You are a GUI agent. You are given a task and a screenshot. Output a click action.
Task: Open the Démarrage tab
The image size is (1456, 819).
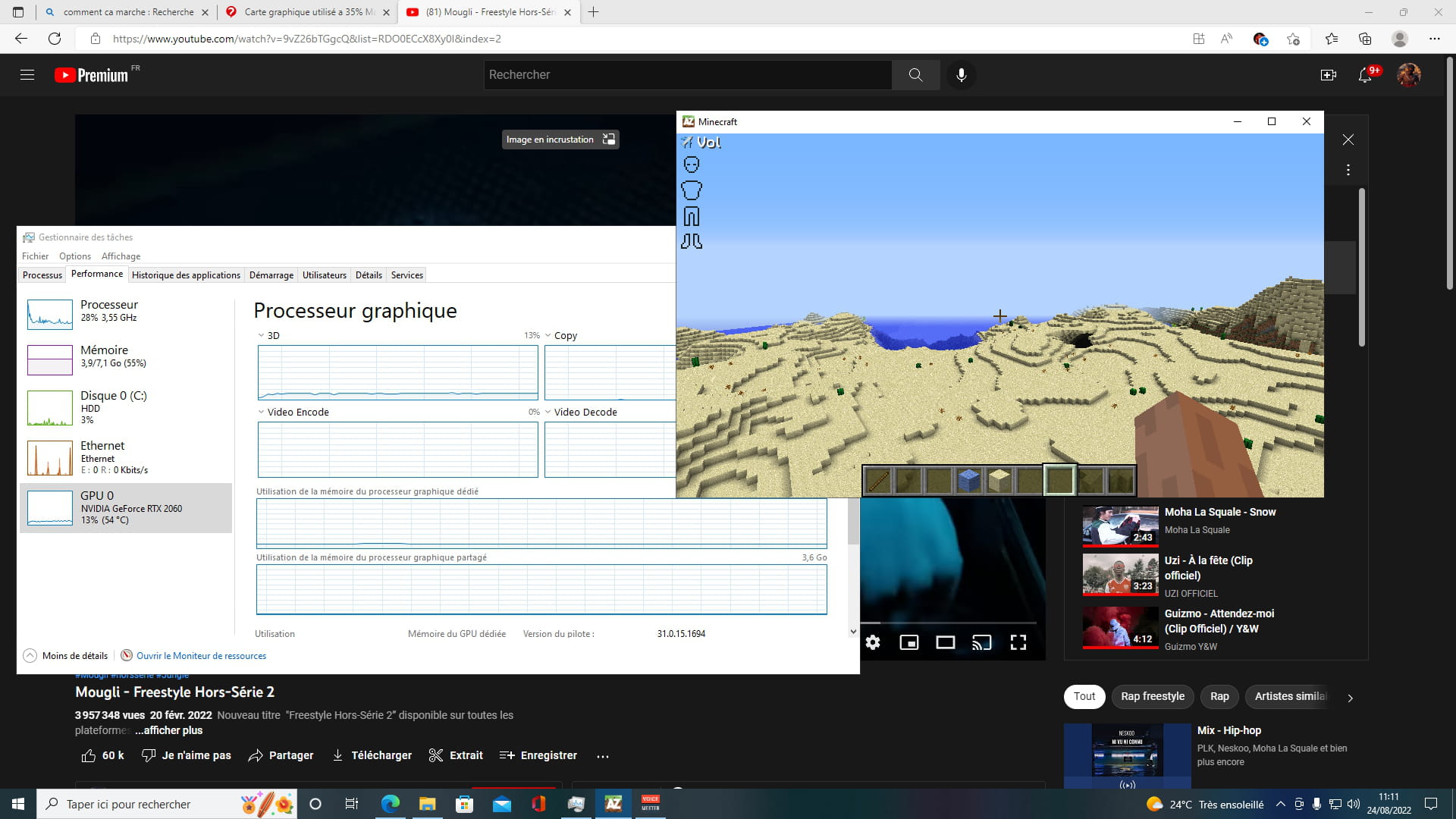271,275
